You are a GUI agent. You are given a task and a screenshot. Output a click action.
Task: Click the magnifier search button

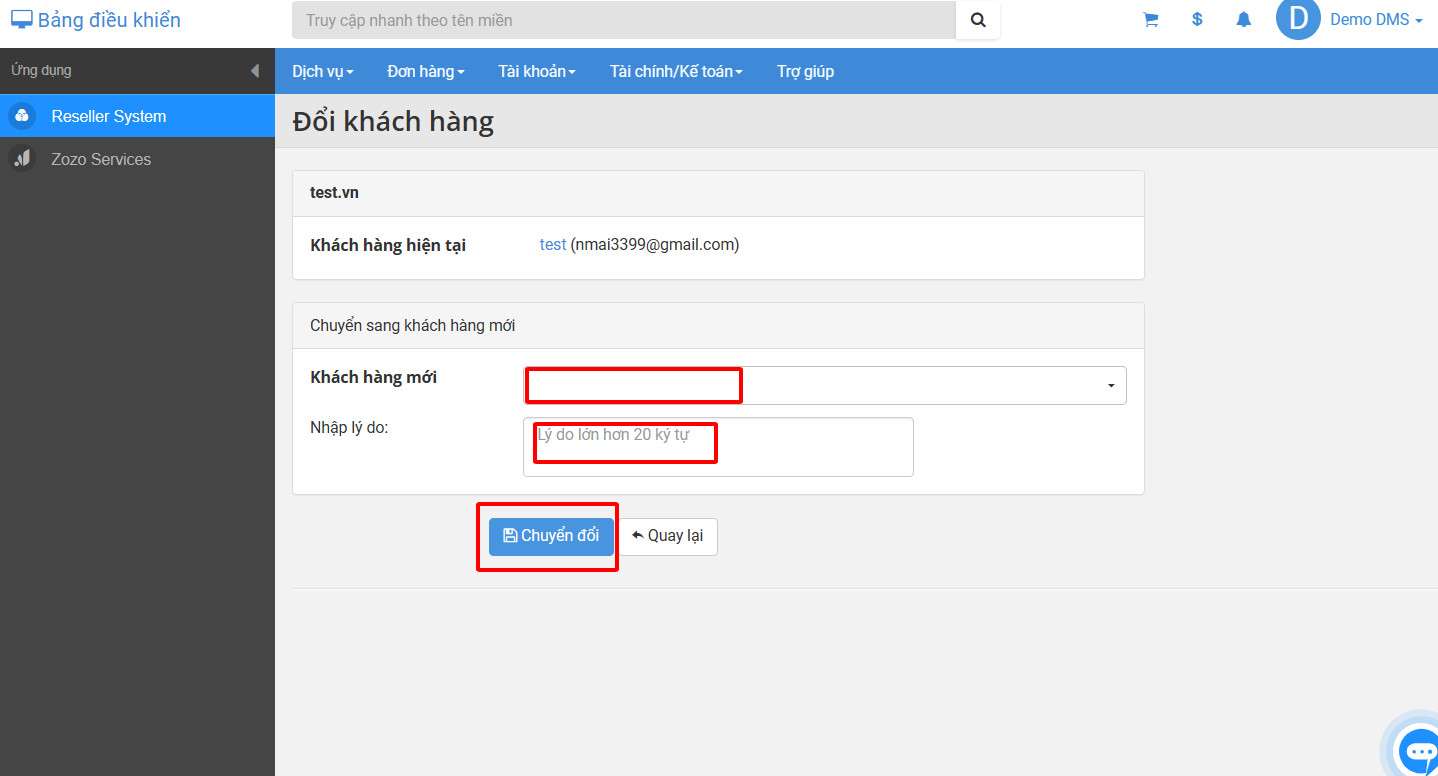coord(978,20)
